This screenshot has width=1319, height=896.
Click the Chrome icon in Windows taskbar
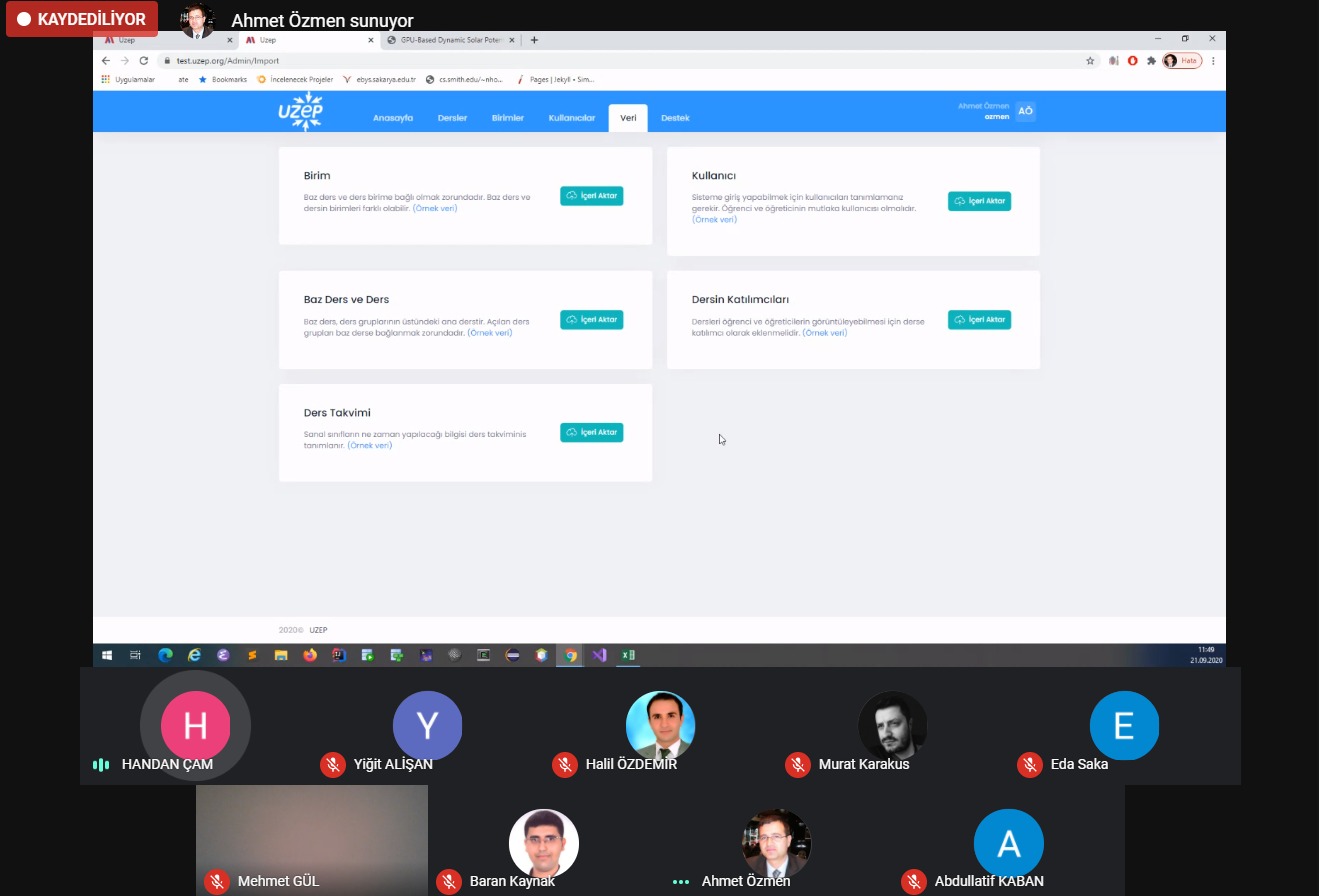click(571, 655)
